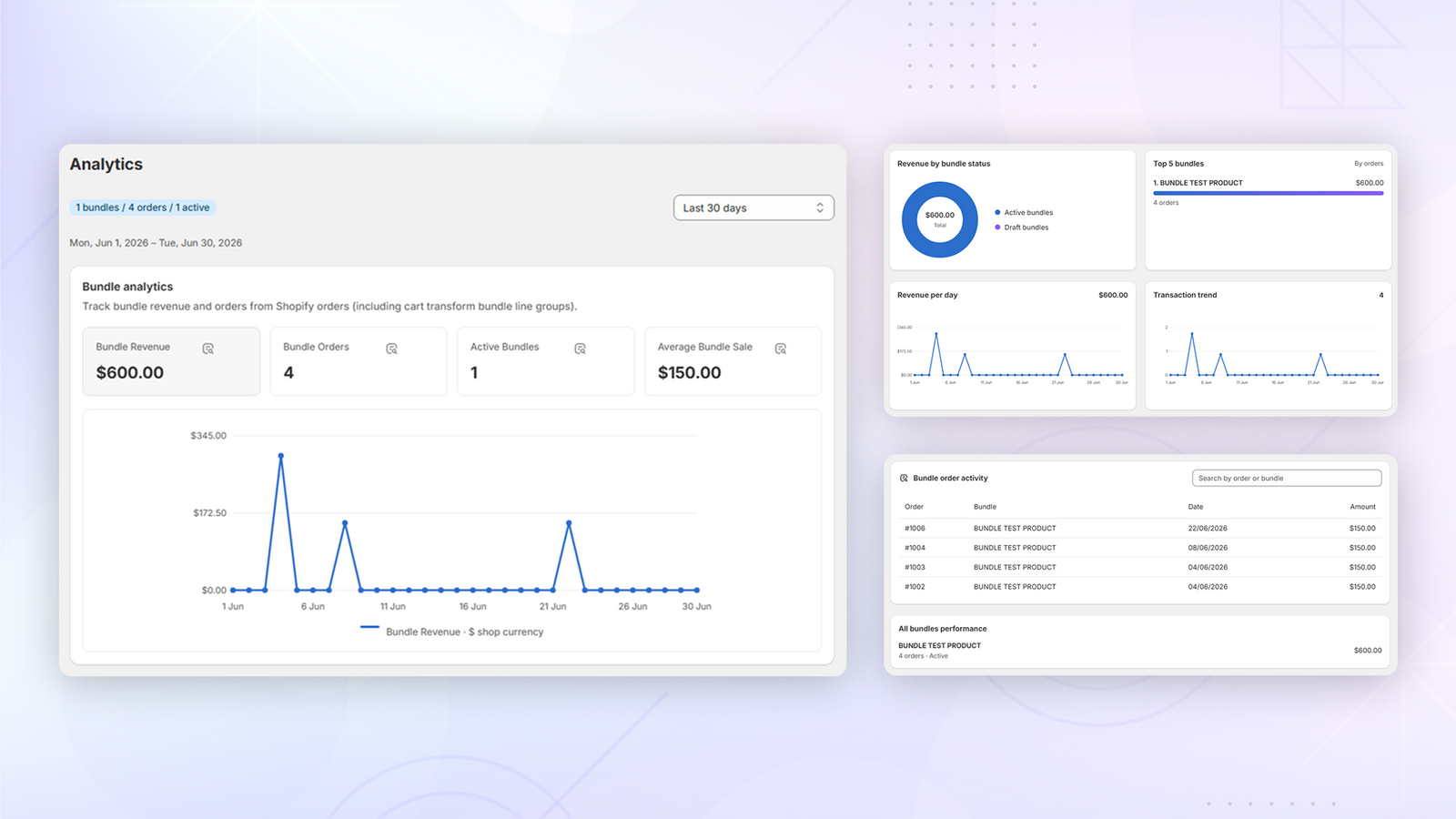Click '1. BUNDLE TEST PRODUCT' in Top 5 bundles
The image size is (1456, 819).
tap(1198, 183)
